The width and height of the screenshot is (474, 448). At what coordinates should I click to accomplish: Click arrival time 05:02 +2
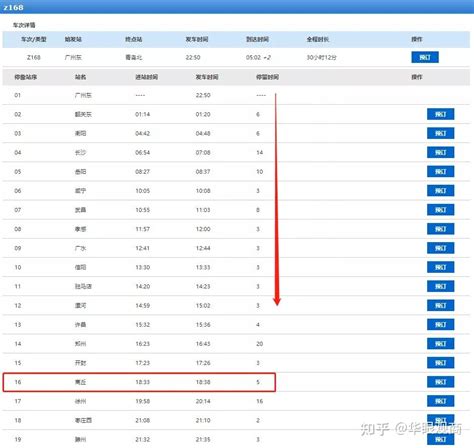pyautogui.click(x=258, y=57)
